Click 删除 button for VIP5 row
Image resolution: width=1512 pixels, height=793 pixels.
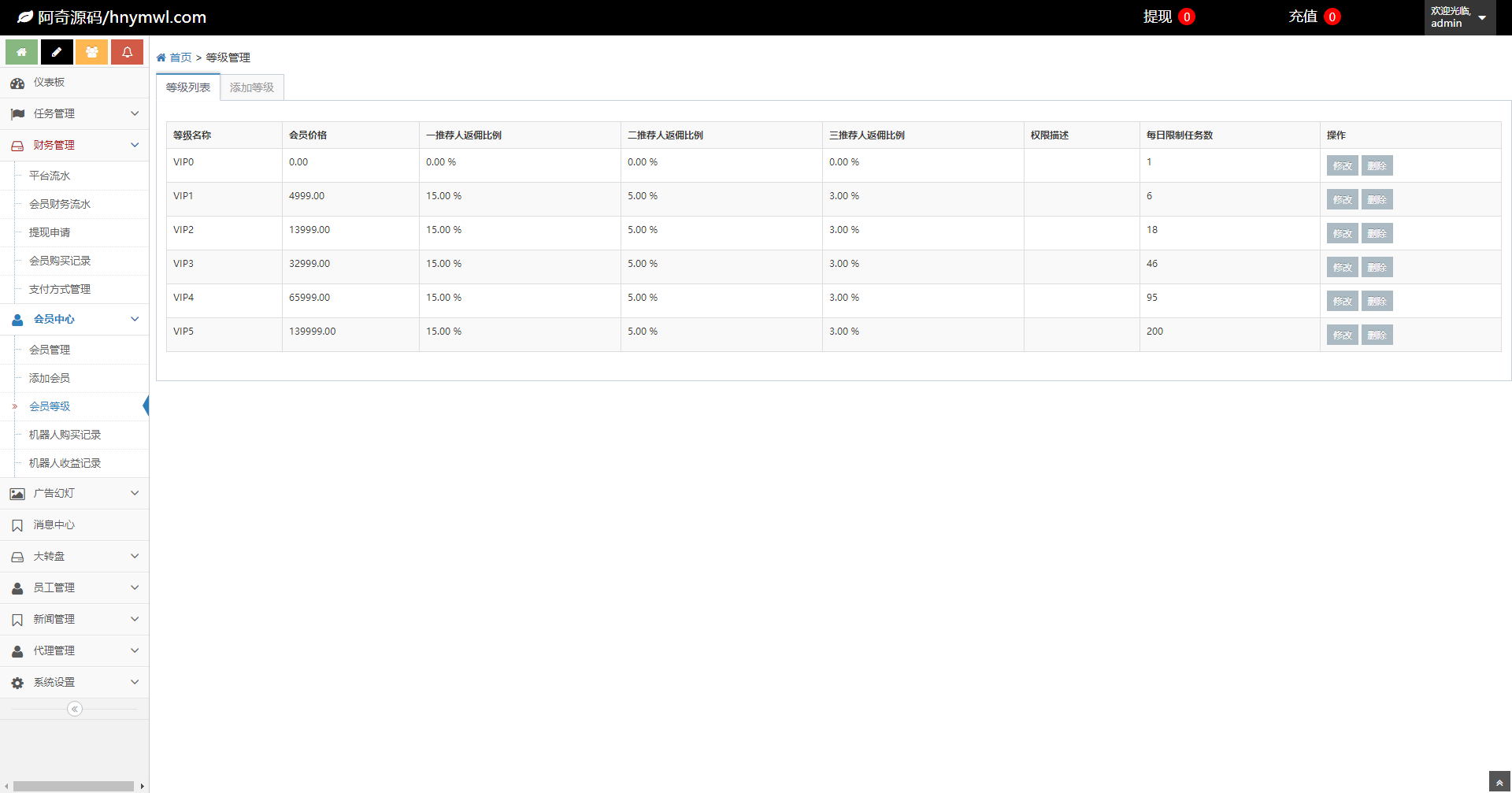(x=1377, y=335)
